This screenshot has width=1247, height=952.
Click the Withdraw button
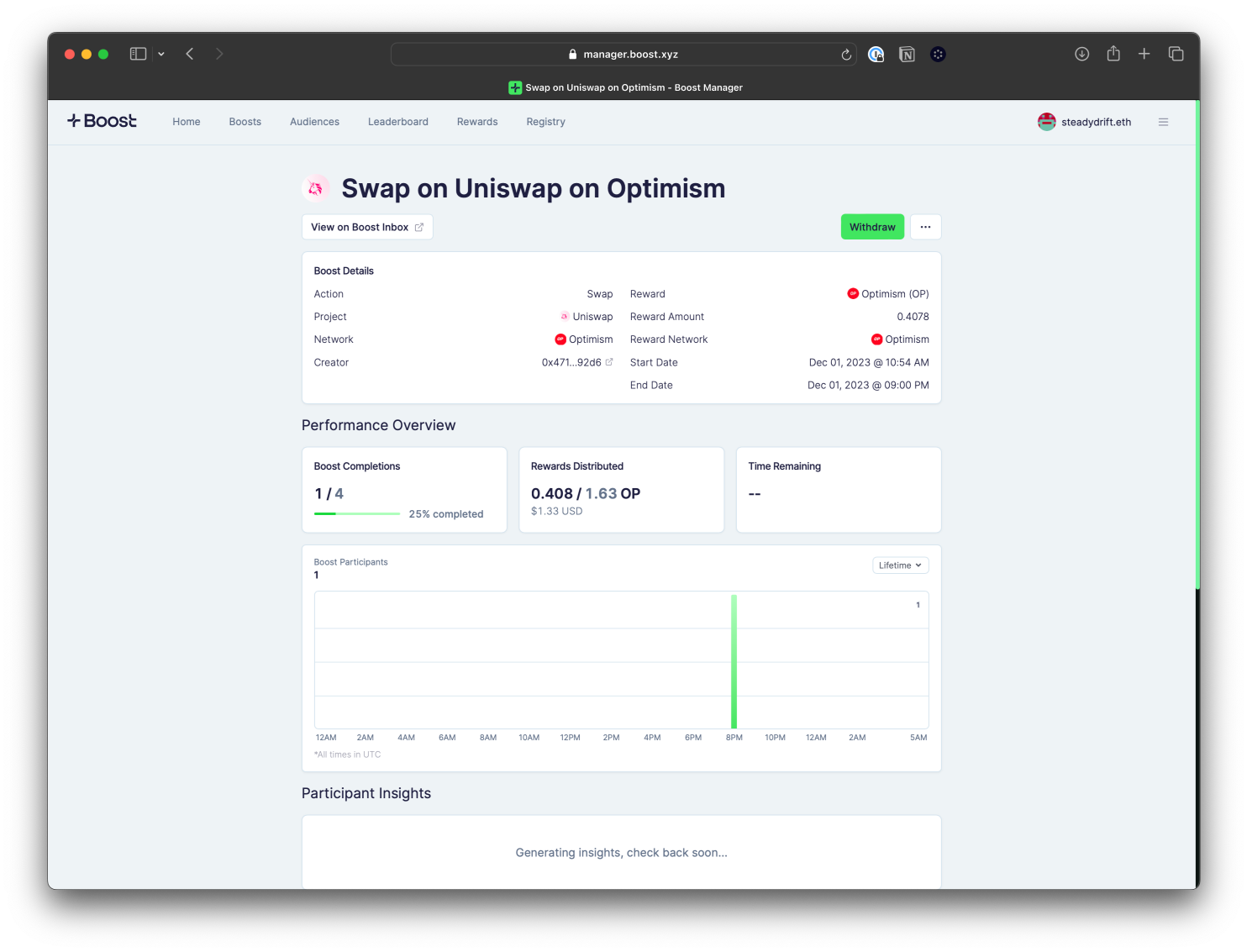point(872,227)
